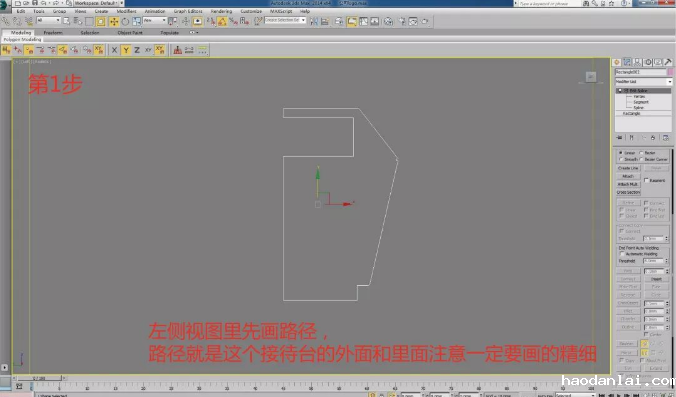
Task: Open the Edit menu
Action: [x=21, y=11]
